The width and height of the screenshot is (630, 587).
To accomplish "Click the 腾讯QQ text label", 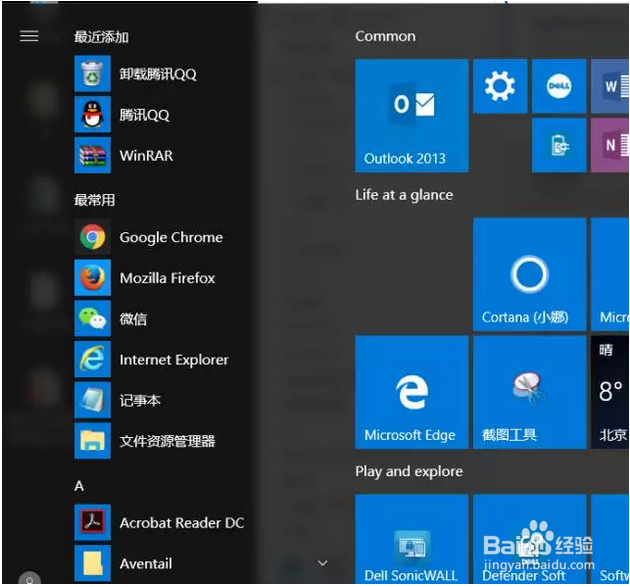I will pyautogui.click(x=144, y=115).
